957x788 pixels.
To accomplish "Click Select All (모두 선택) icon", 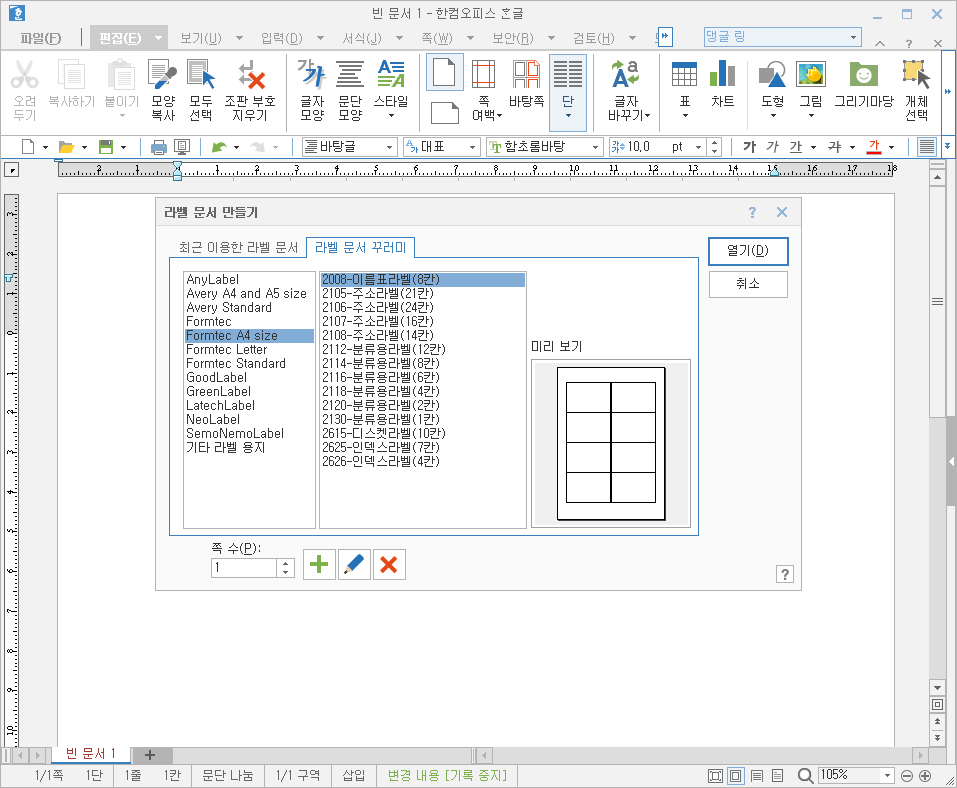I will point(201,75).
